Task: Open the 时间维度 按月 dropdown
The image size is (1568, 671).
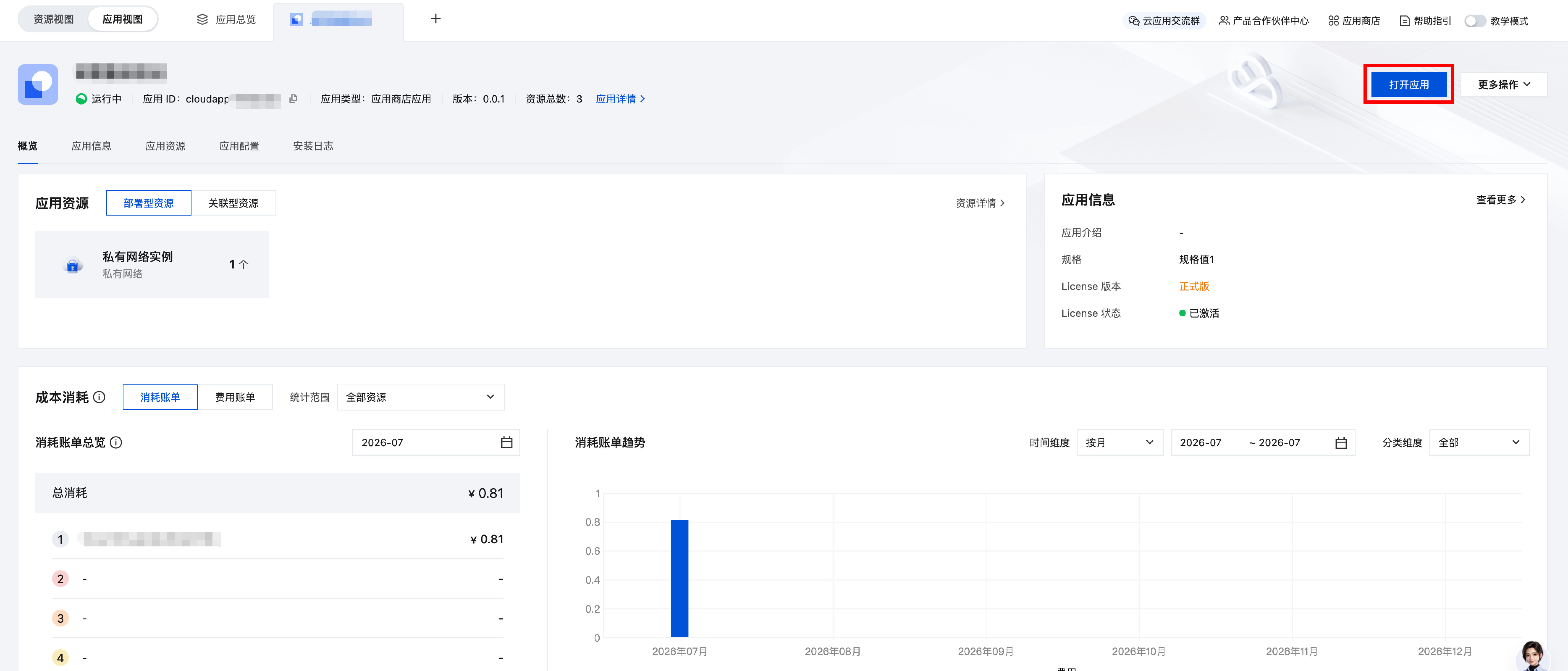Action: click(x=1120, y=443)
